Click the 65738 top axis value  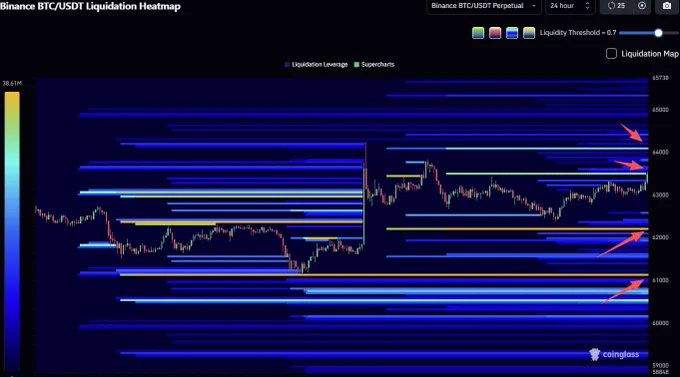660,78
